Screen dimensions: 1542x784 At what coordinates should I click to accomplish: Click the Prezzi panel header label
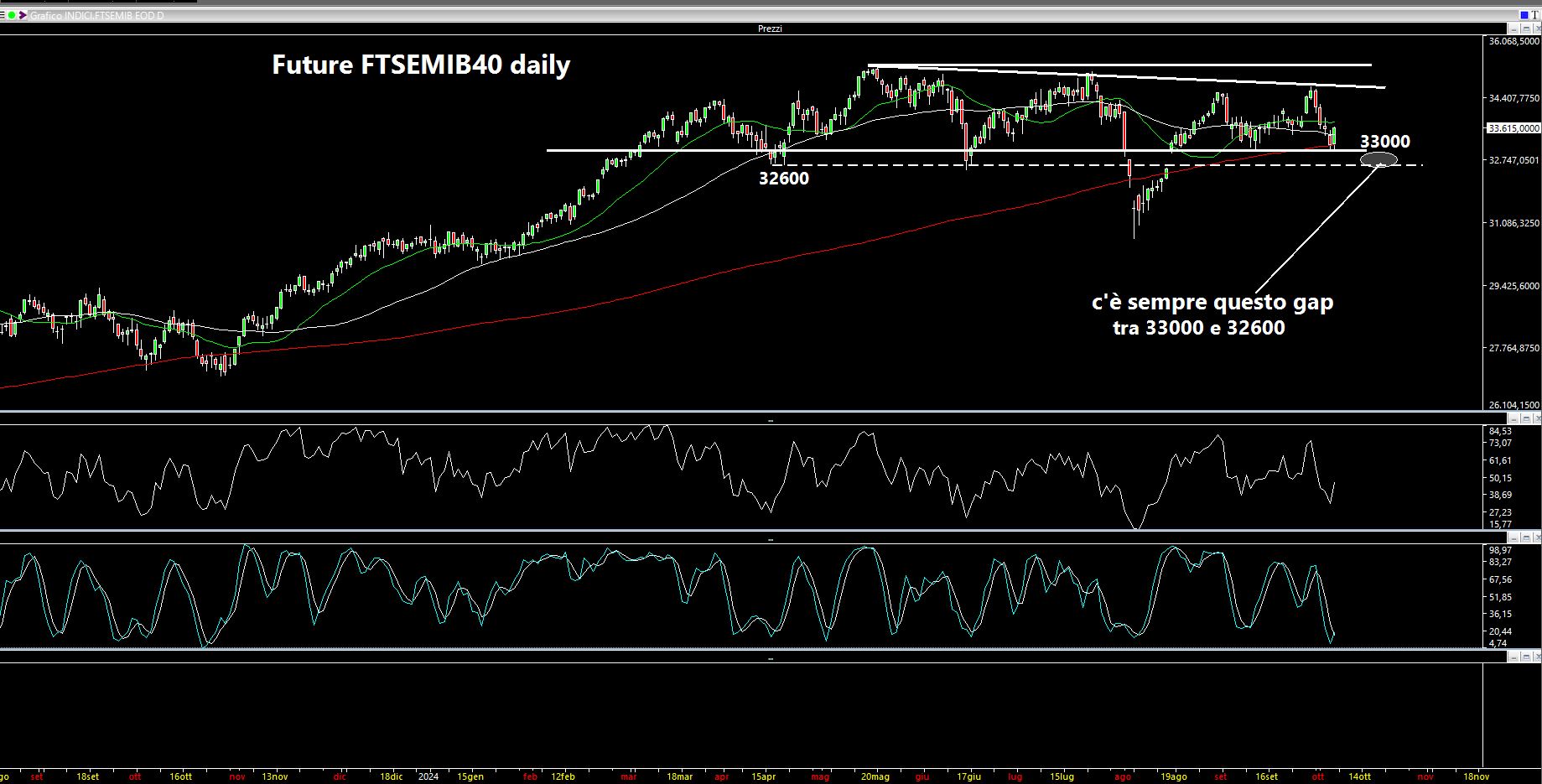click(770, 29)
